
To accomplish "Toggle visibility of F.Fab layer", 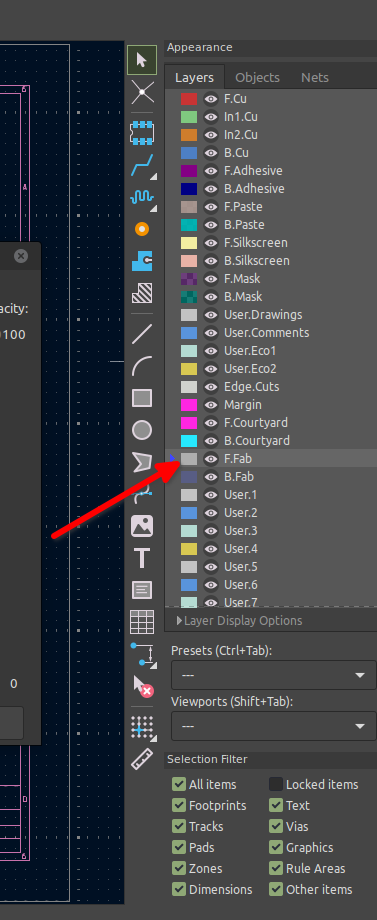I will (x=211, y=459).
